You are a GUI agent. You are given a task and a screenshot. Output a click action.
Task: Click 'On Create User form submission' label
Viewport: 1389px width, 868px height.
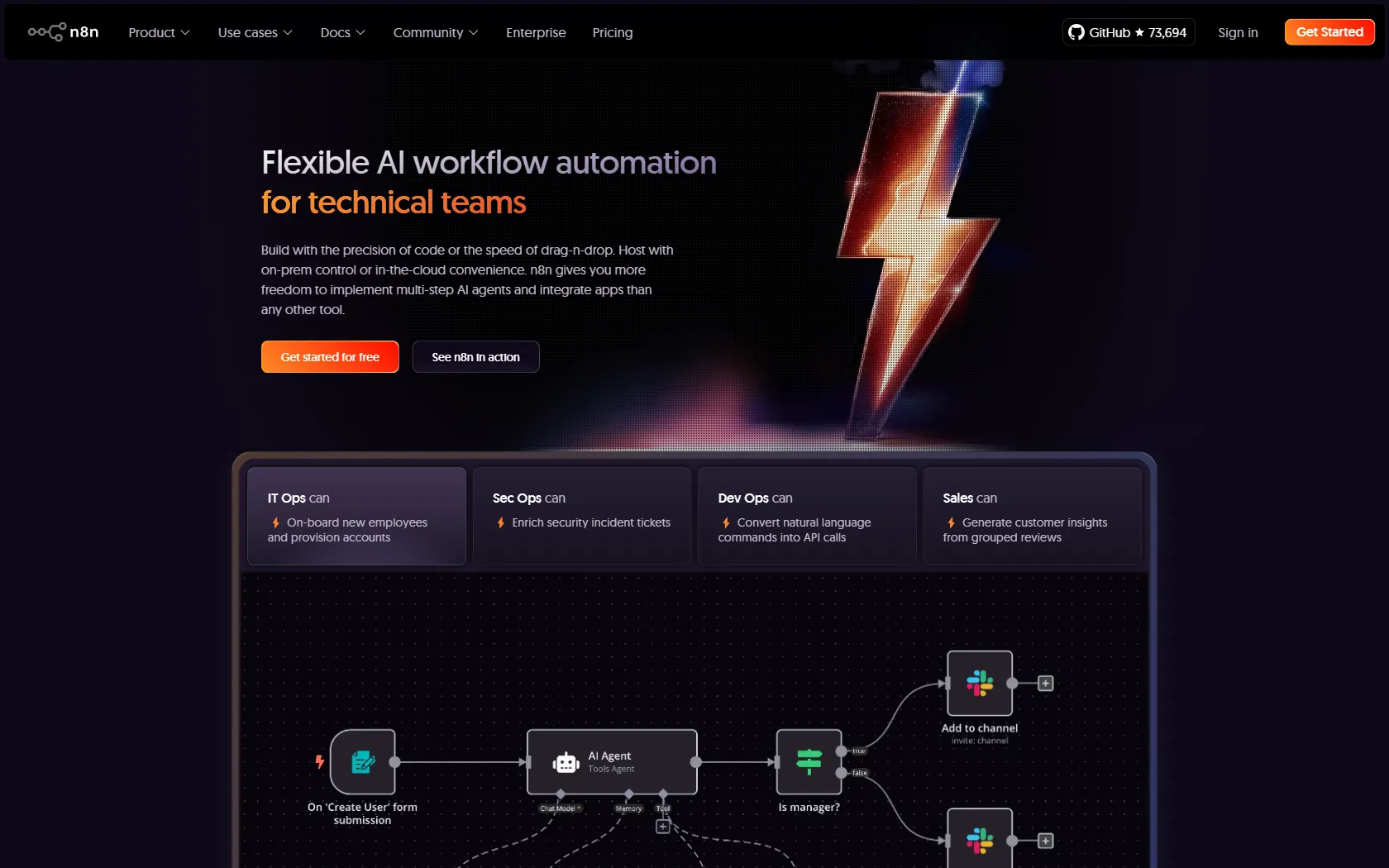click(362, 813)
